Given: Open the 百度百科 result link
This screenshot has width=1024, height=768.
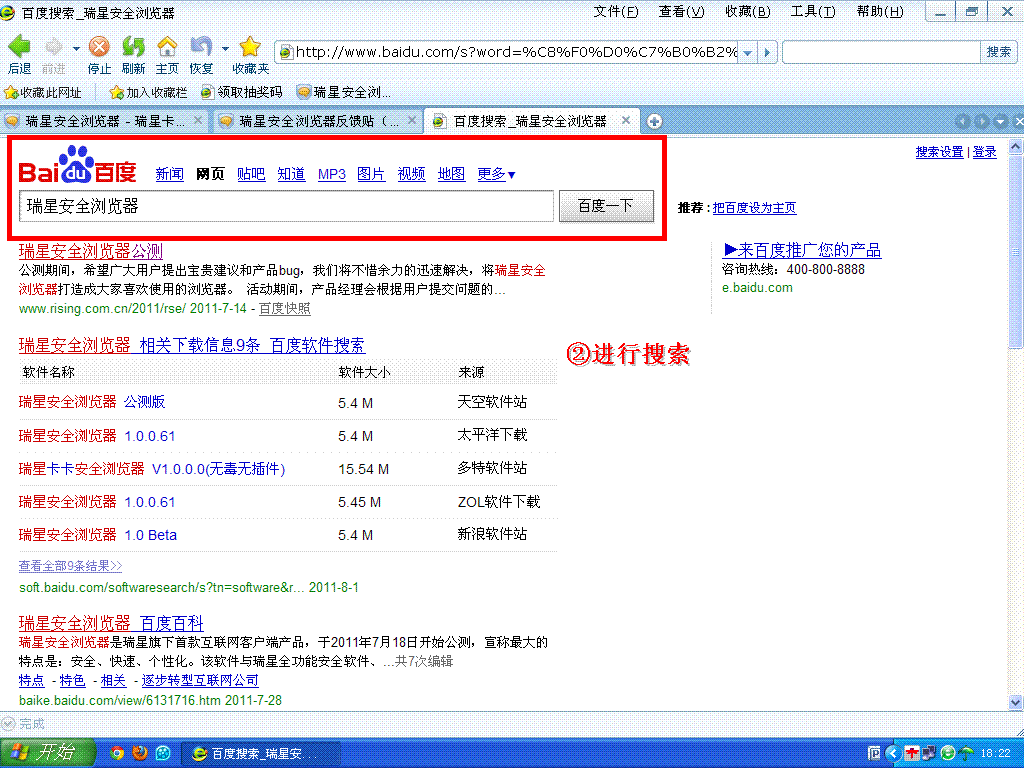Looking at the screenshot, I should [111, 623].
